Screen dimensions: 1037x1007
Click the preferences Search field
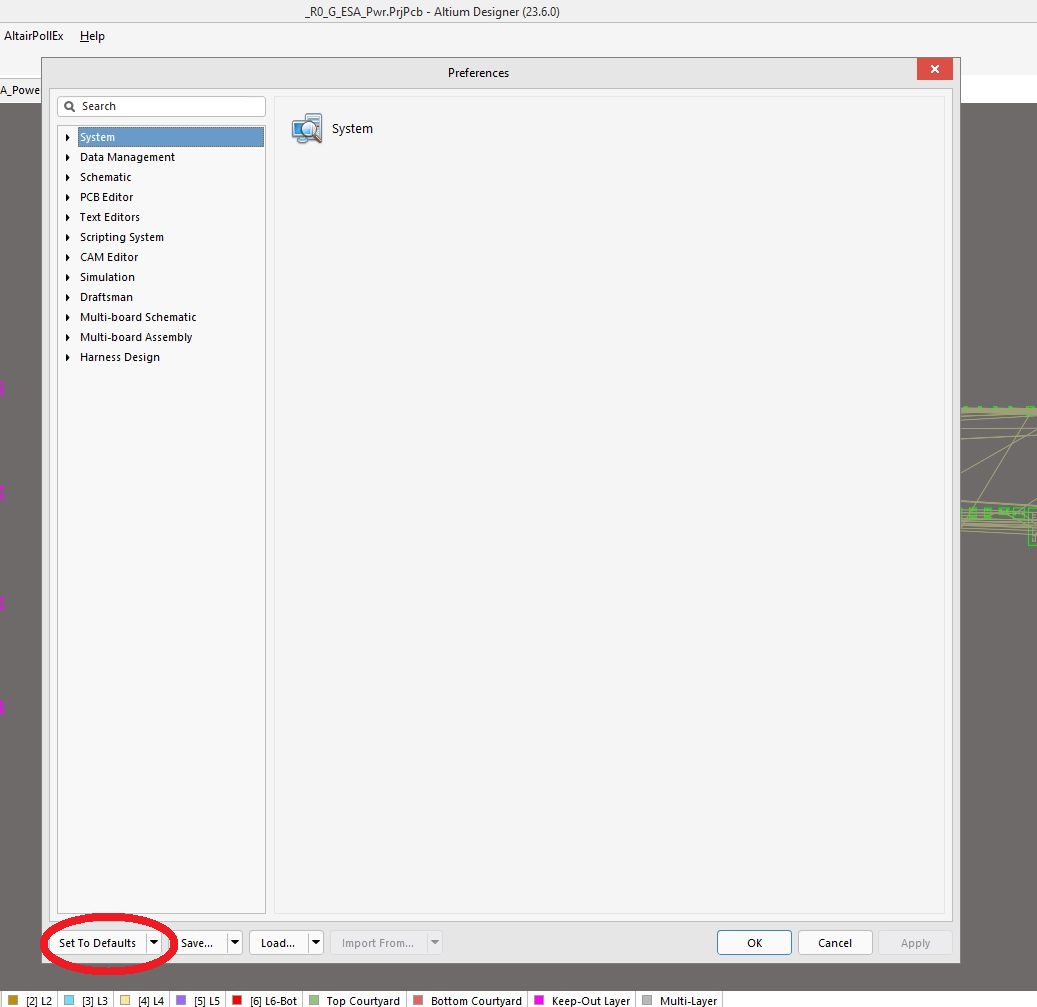[x=161, y=106]
